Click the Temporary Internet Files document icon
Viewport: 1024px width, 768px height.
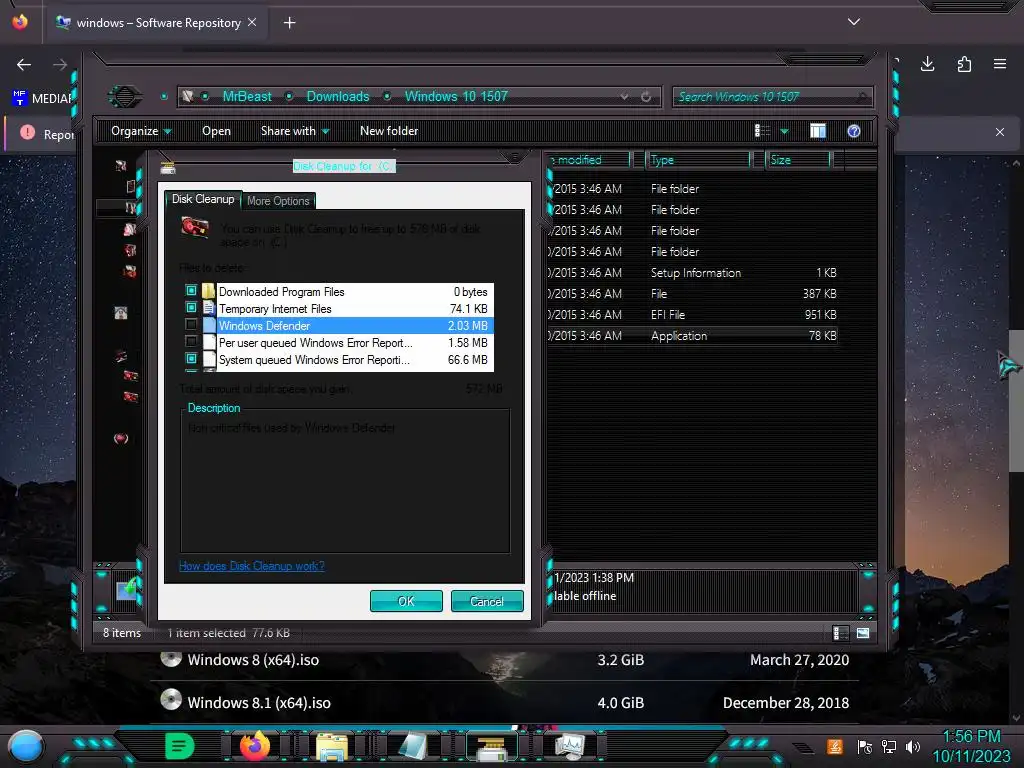[x=208, y=308]
